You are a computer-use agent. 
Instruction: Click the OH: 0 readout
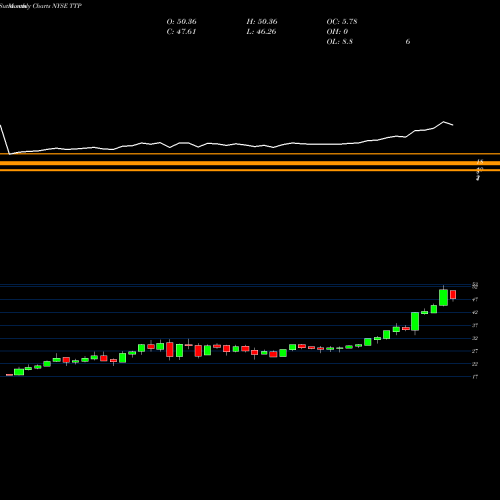(337, 32)
